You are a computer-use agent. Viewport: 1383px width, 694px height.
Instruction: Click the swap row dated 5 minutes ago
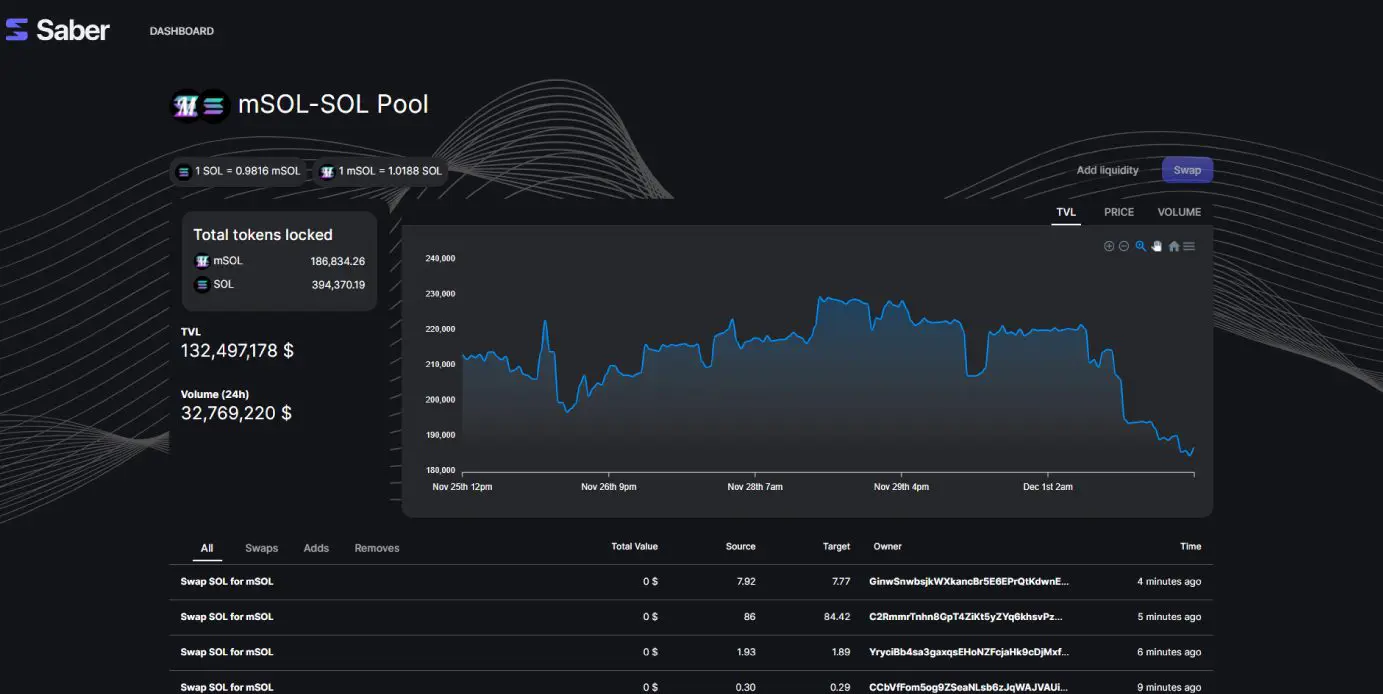click(x=691, y=617)
